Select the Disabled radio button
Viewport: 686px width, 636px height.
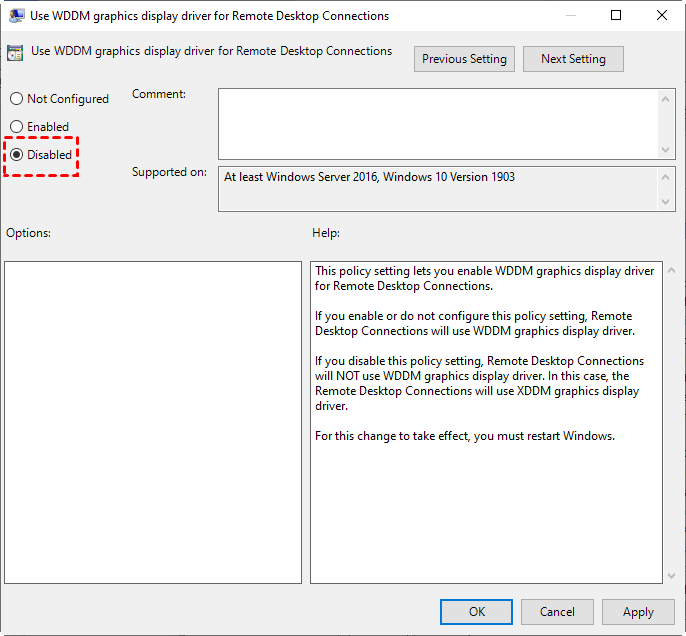[x=17, y=155]
